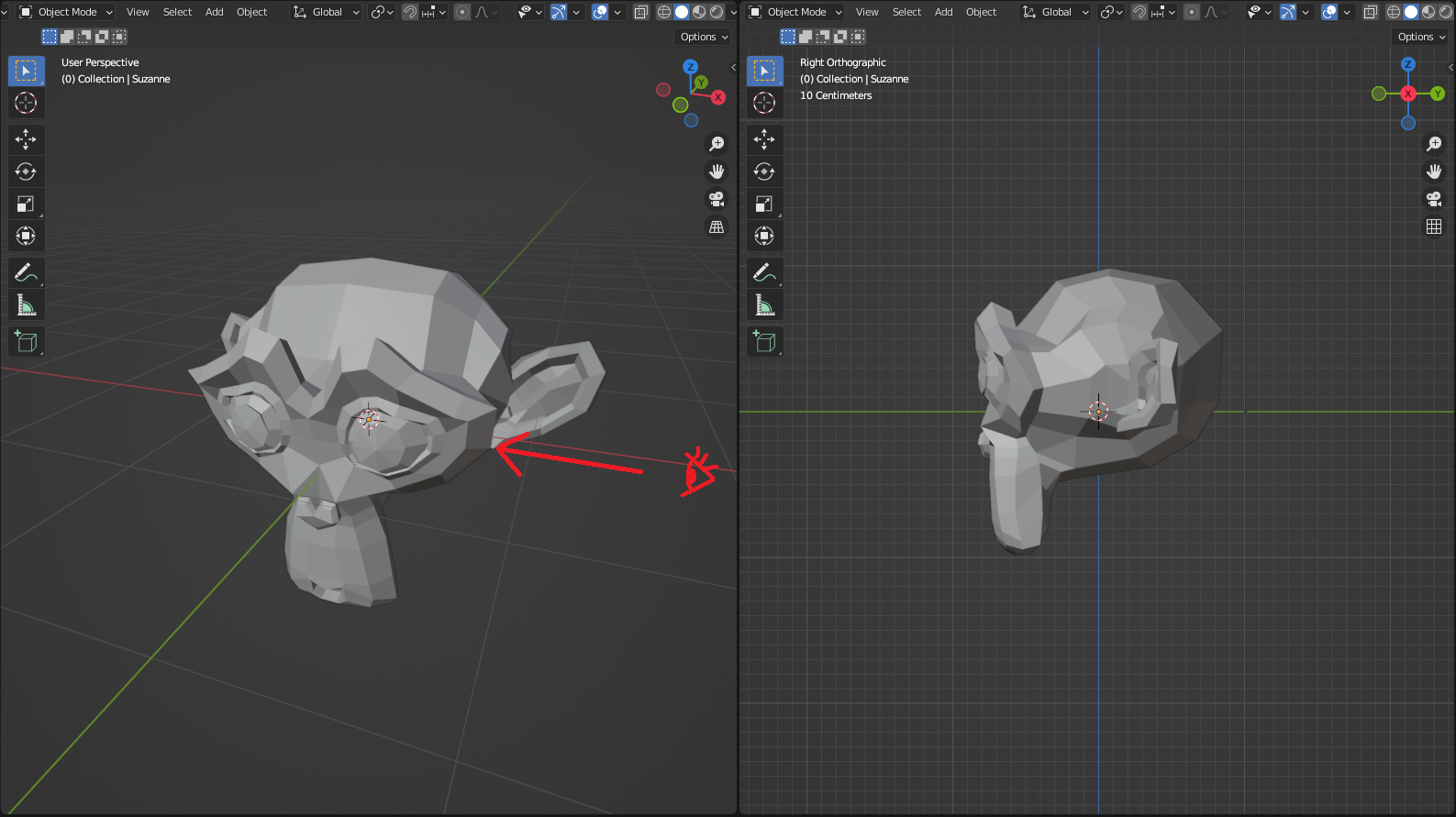This screenshot has width=1456, height=817.
Task: Choose Extend selection mode in User Perspective header
Action: (67, 37)
